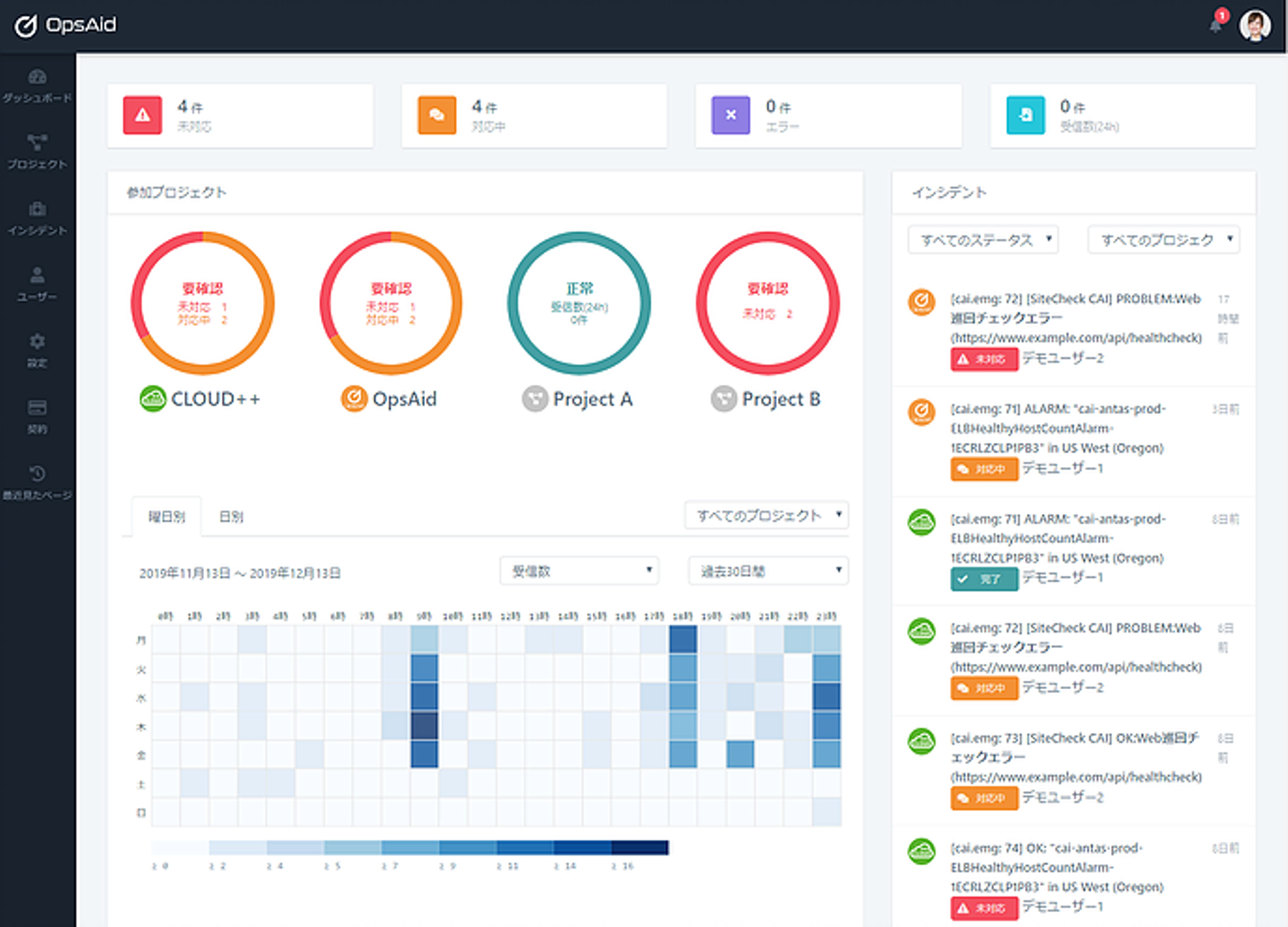Viewport: 1288px width, 927px height.
Task: Open 最近見たページ history in sidebar
Action: point(38,483)
